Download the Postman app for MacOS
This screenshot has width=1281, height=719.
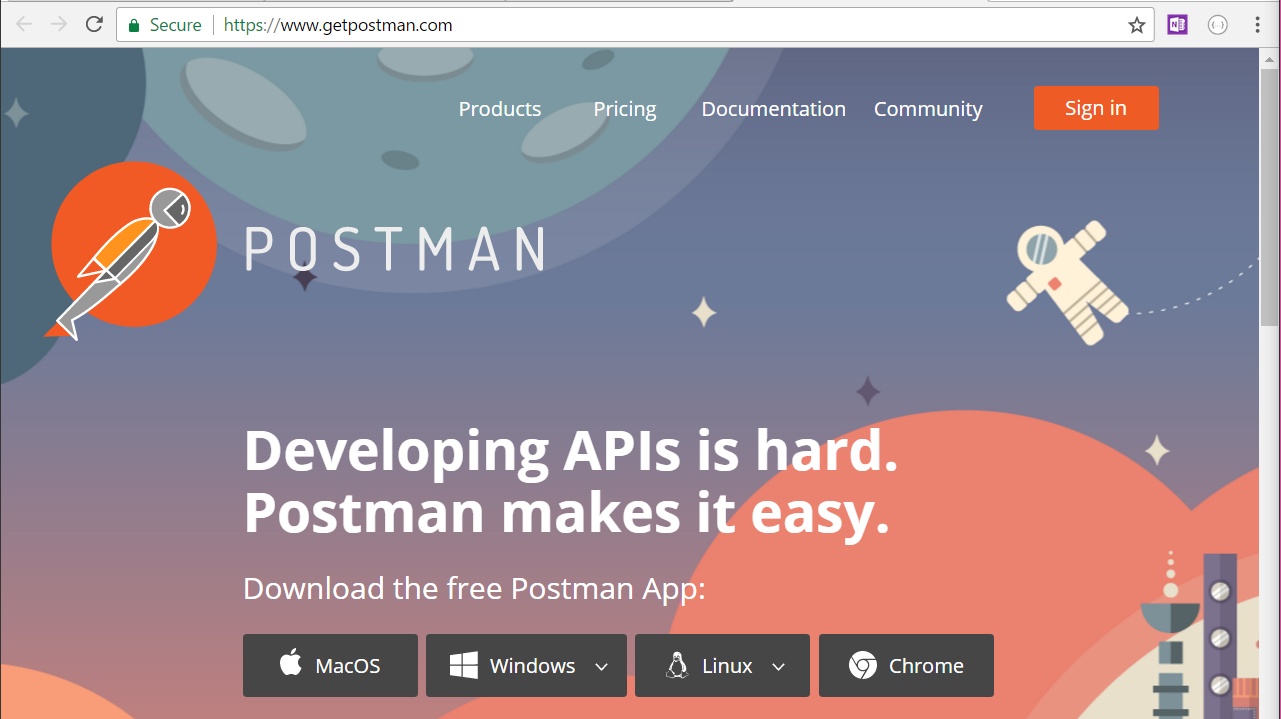pos(330,666)
